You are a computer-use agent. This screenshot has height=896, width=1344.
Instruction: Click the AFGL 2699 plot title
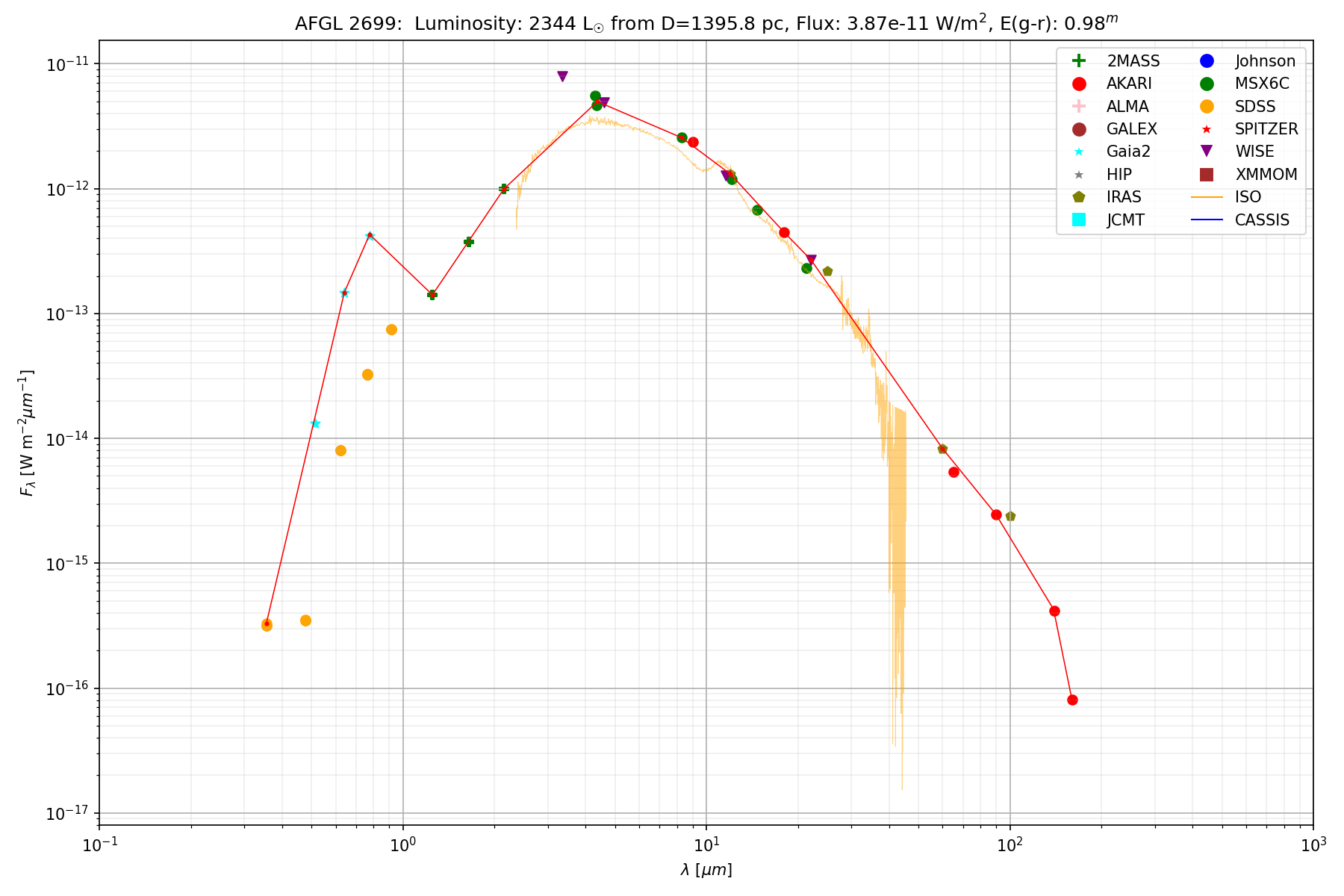click(x=706, y=24)
